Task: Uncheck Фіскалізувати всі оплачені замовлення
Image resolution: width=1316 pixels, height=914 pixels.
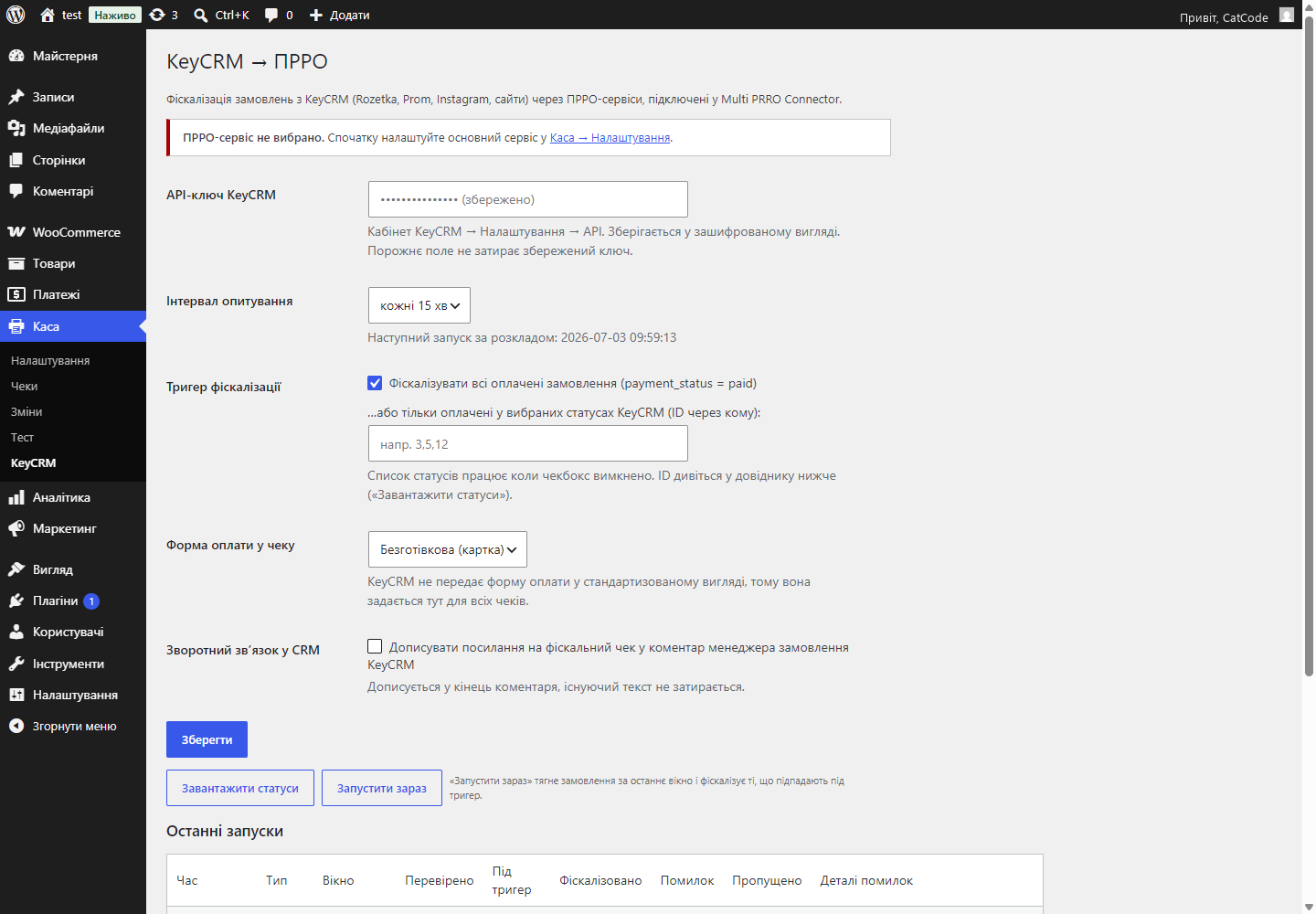Action: [x=375, y=383]
